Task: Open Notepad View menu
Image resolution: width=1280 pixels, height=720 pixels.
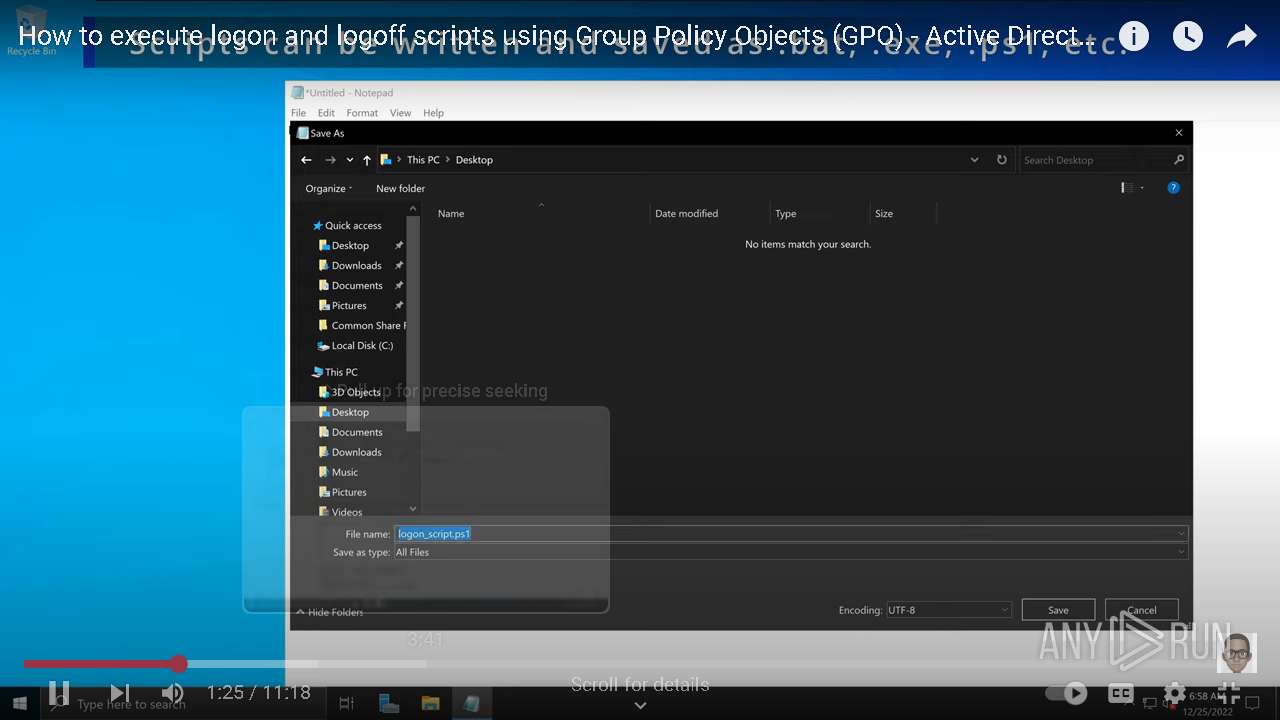Action: 400,113
